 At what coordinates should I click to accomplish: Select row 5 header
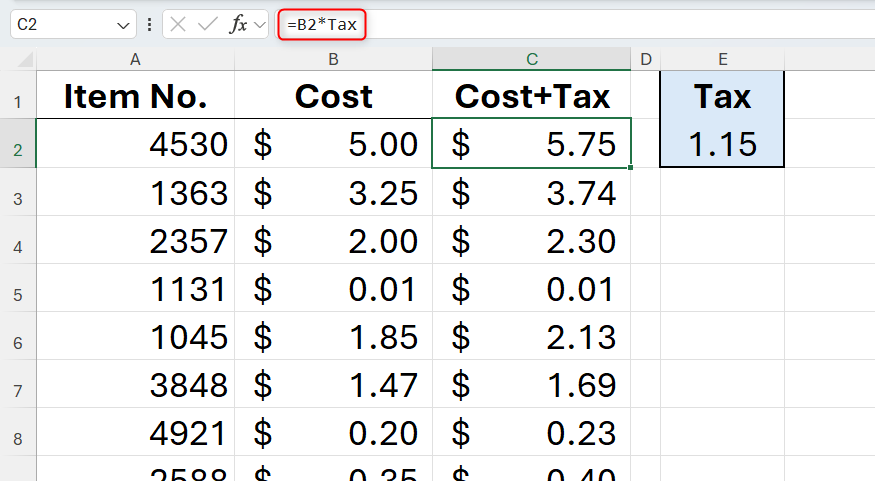click(x=18, y=288)
